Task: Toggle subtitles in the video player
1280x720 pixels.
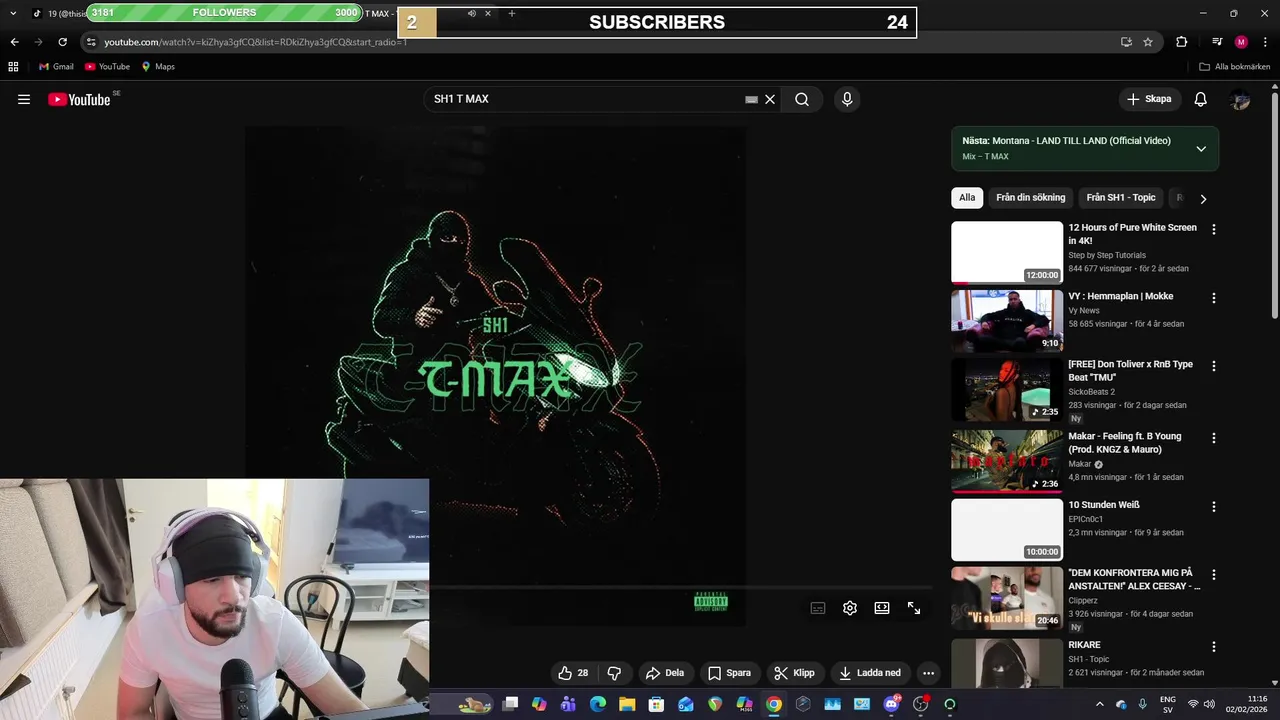Action: click(818, 608)
